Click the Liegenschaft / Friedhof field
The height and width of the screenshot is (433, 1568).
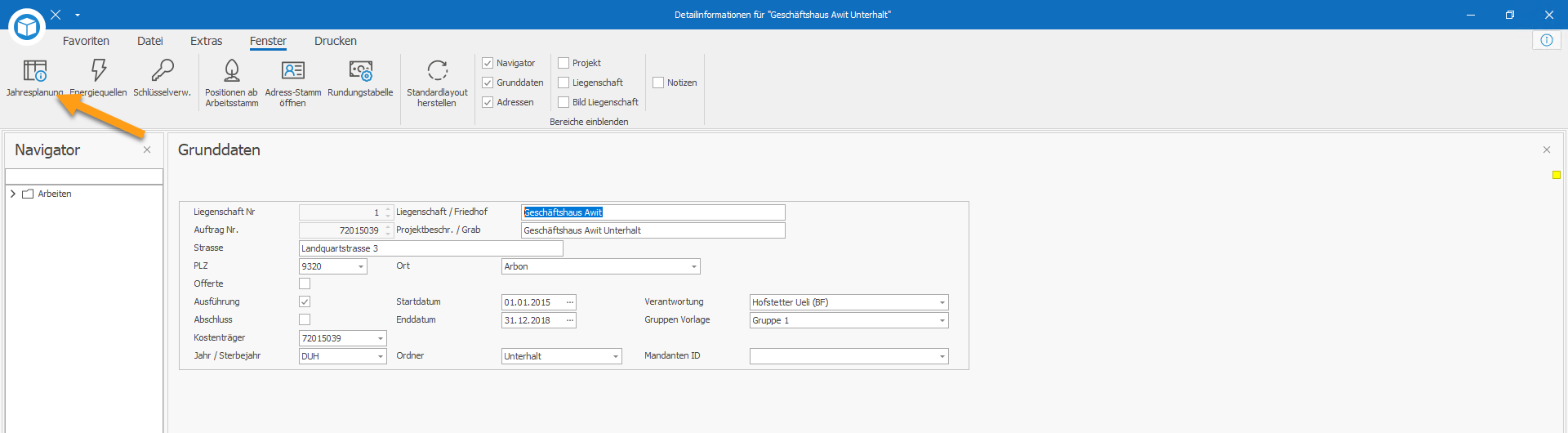pos(653,212)
